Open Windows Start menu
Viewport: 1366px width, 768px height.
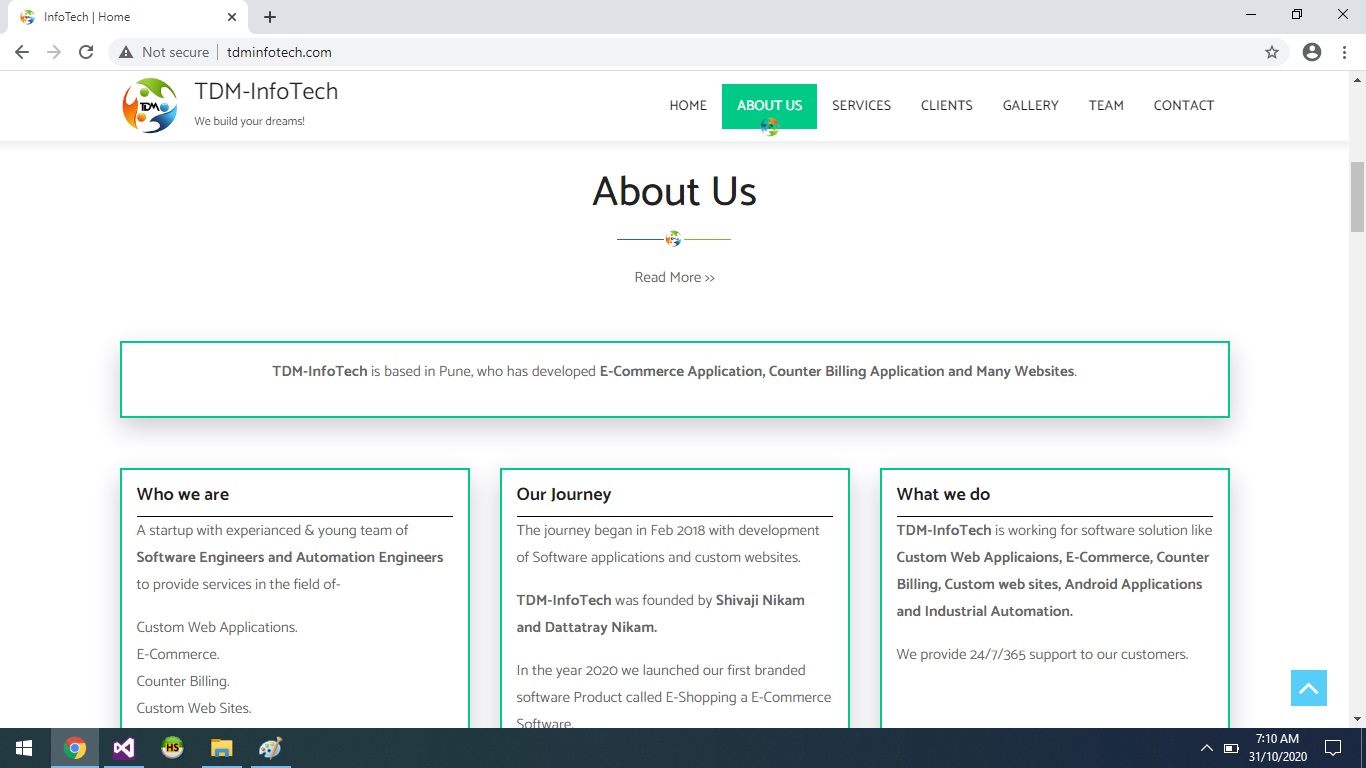pos(24,748)
